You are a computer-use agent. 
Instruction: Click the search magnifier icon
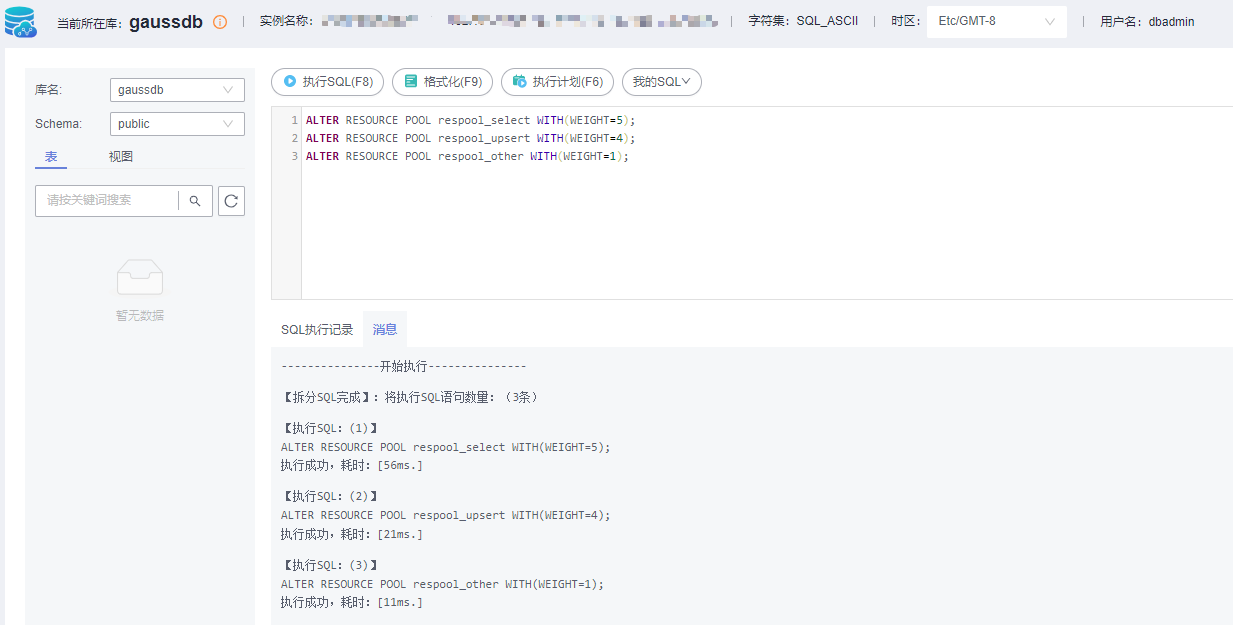(195, 201)
